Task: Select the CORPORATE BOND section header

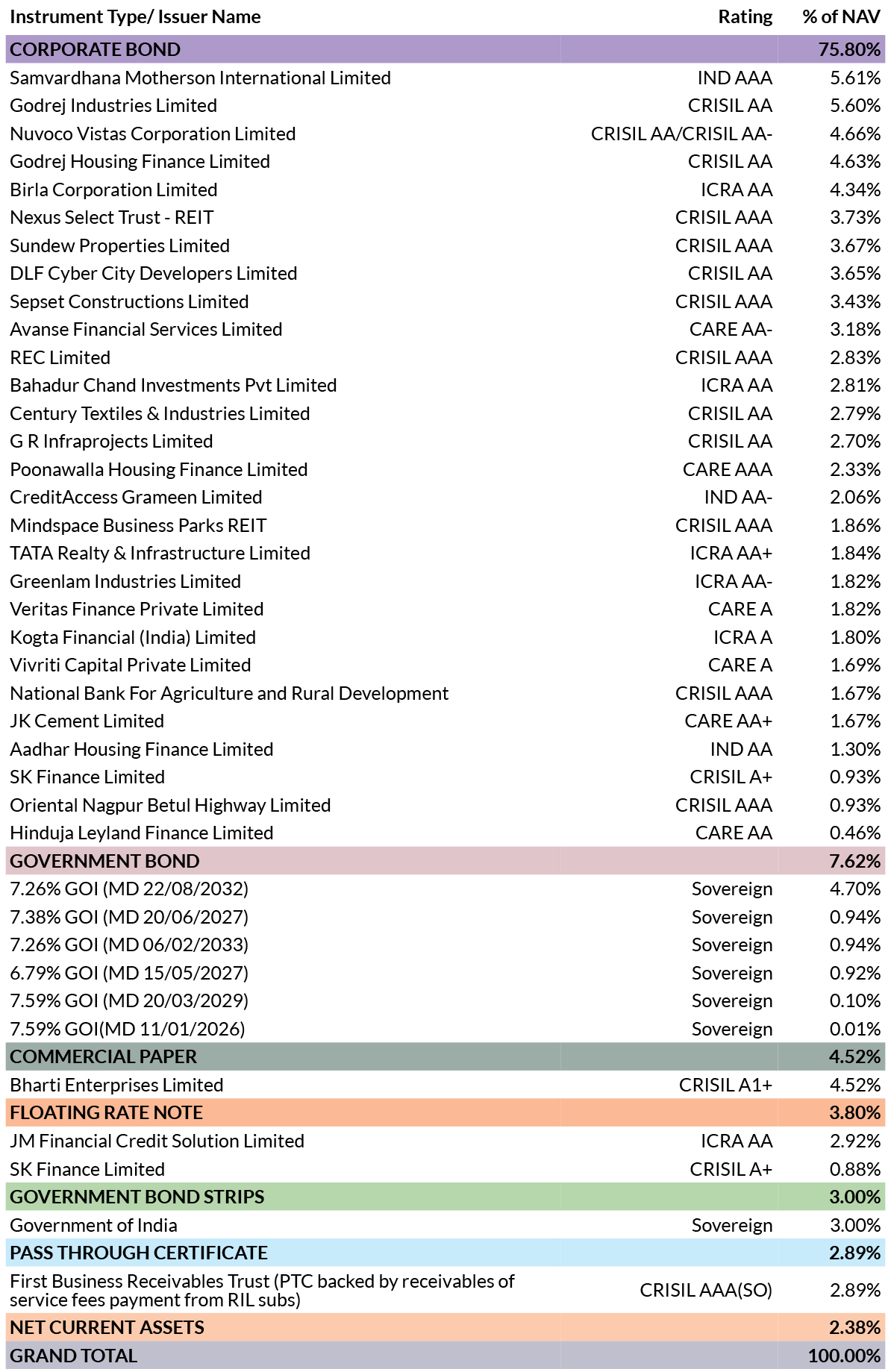Action: [x=445, y=49]
